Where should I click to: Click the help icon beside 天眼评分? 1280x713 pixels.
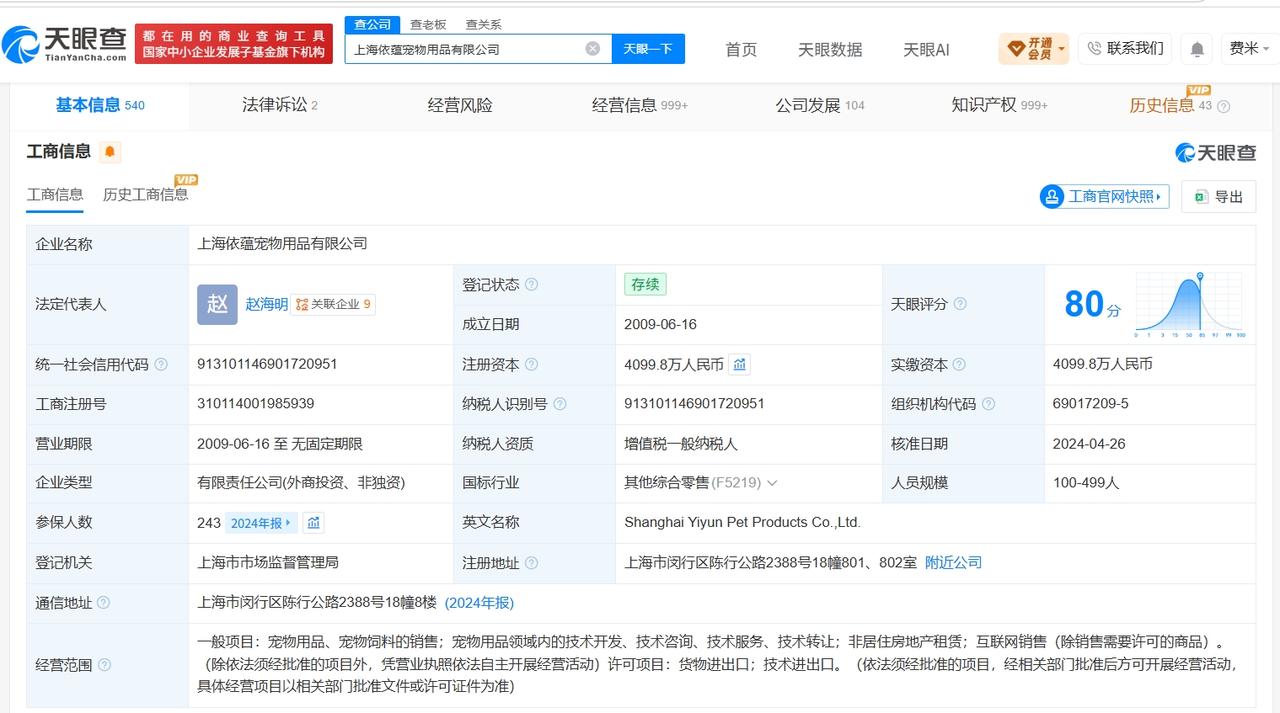pos(960,304)
